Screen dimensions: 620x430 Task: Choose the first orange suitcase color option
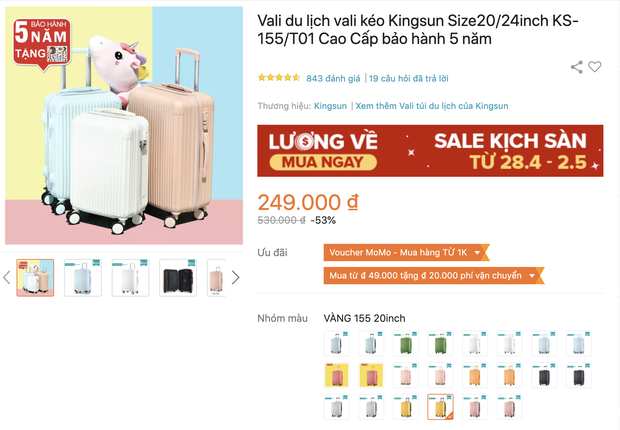click(x=475, y=375)
